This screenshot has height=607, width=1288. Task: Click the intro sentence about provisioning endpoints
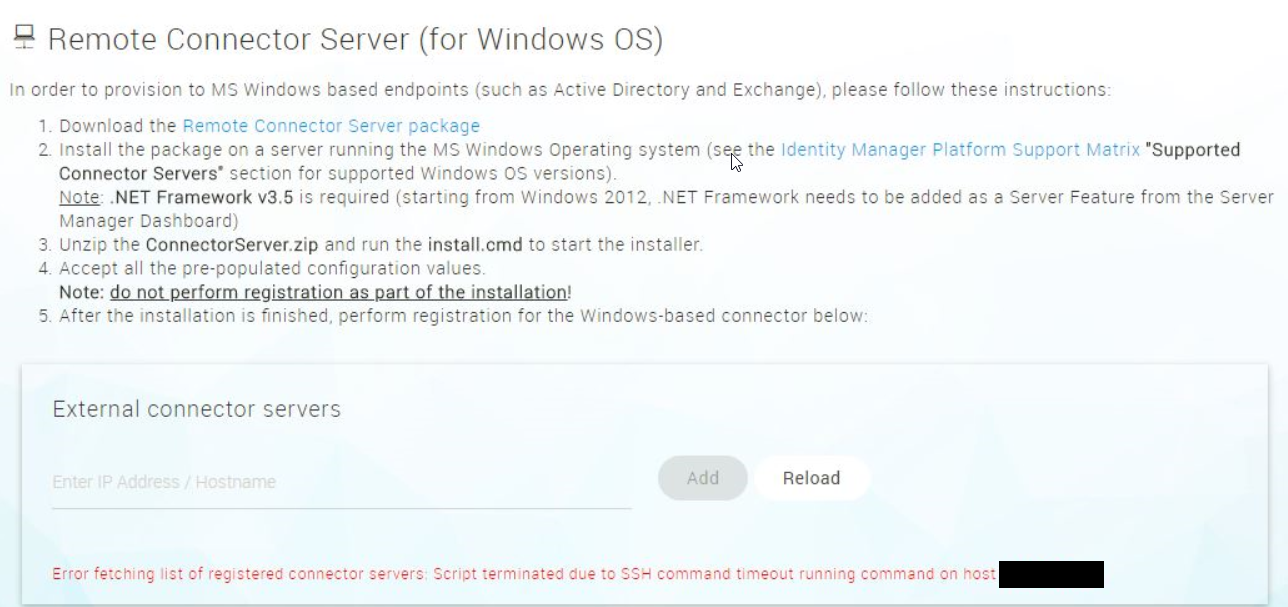(x=559, y=90)
